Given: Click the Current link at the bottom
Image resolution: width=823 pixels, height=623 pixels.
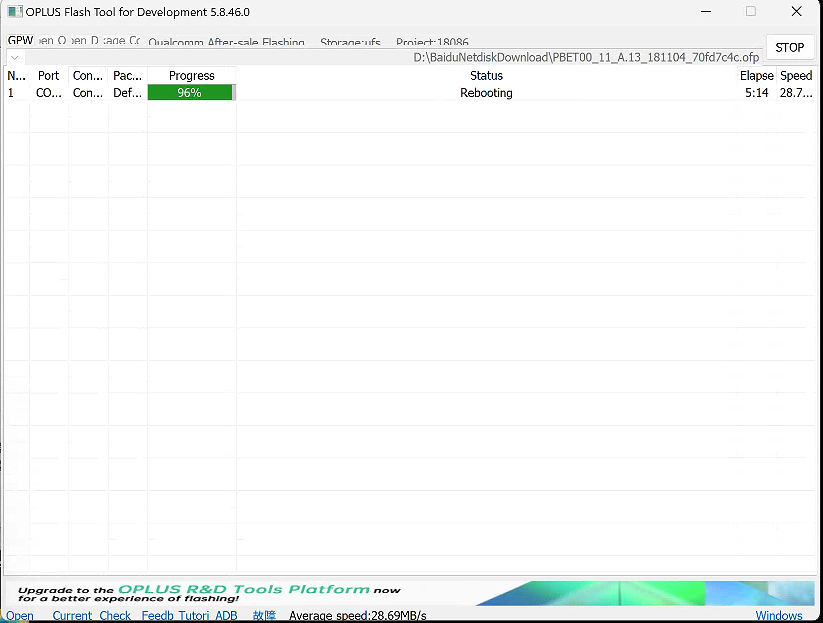Looking at the screenshot, I should coord(72,616).
